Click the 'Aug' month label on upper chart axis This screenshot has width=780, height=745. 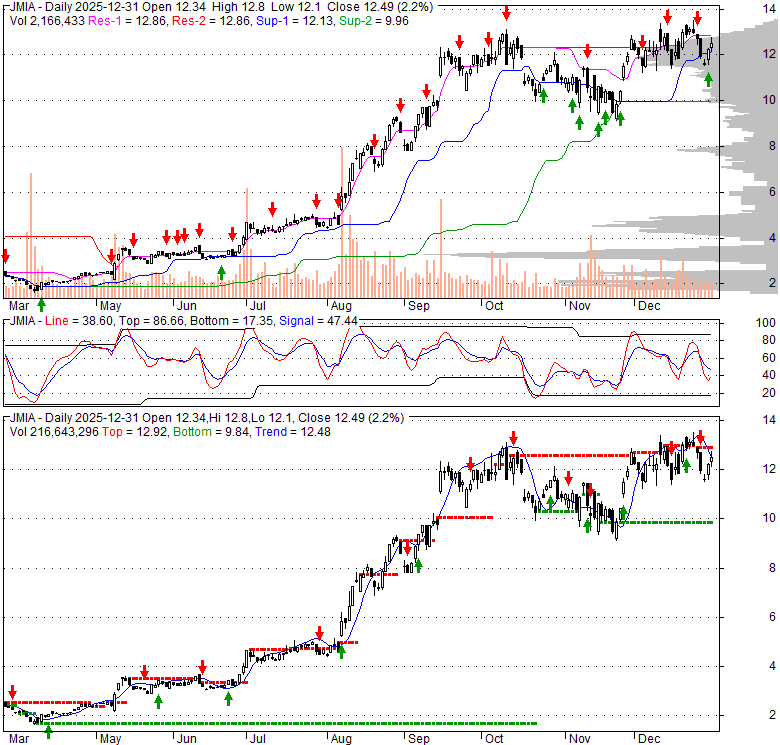(x=341, y=305)
